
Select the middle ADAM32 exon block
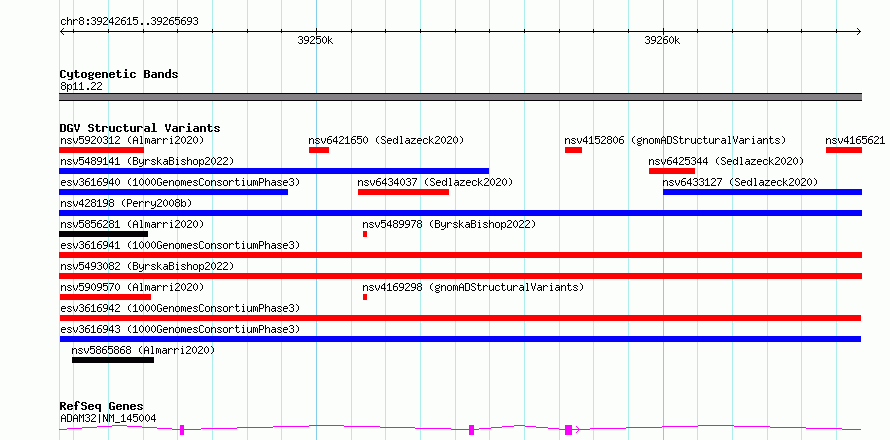coord(472,430)
